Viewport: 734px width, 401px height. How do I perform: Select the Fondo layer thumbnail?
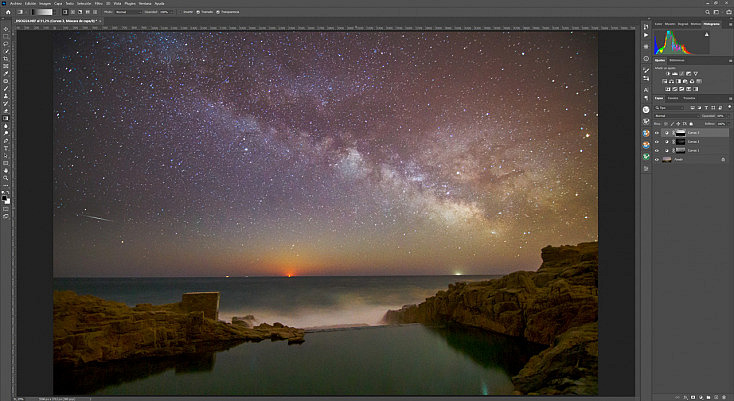point(667,159)
